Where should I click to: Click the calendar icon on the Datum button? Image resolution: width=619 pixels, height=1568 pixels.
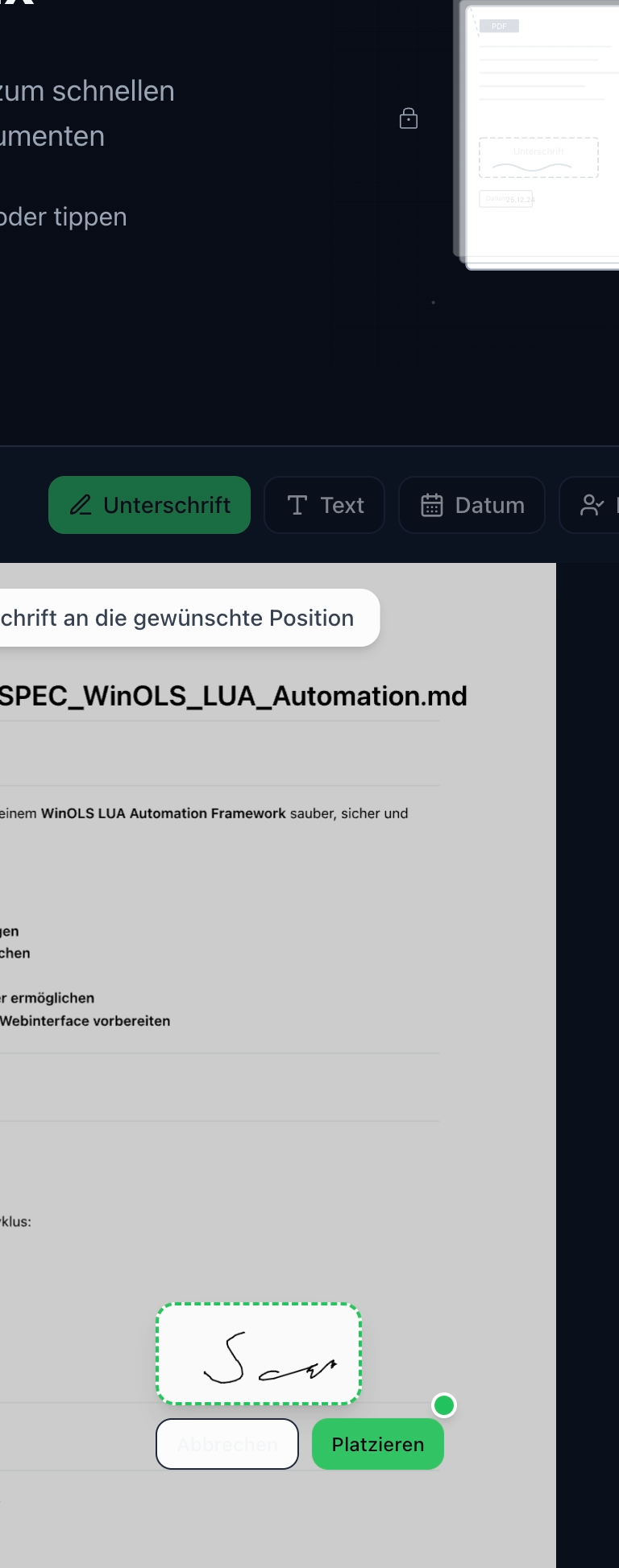pos(432,505)
